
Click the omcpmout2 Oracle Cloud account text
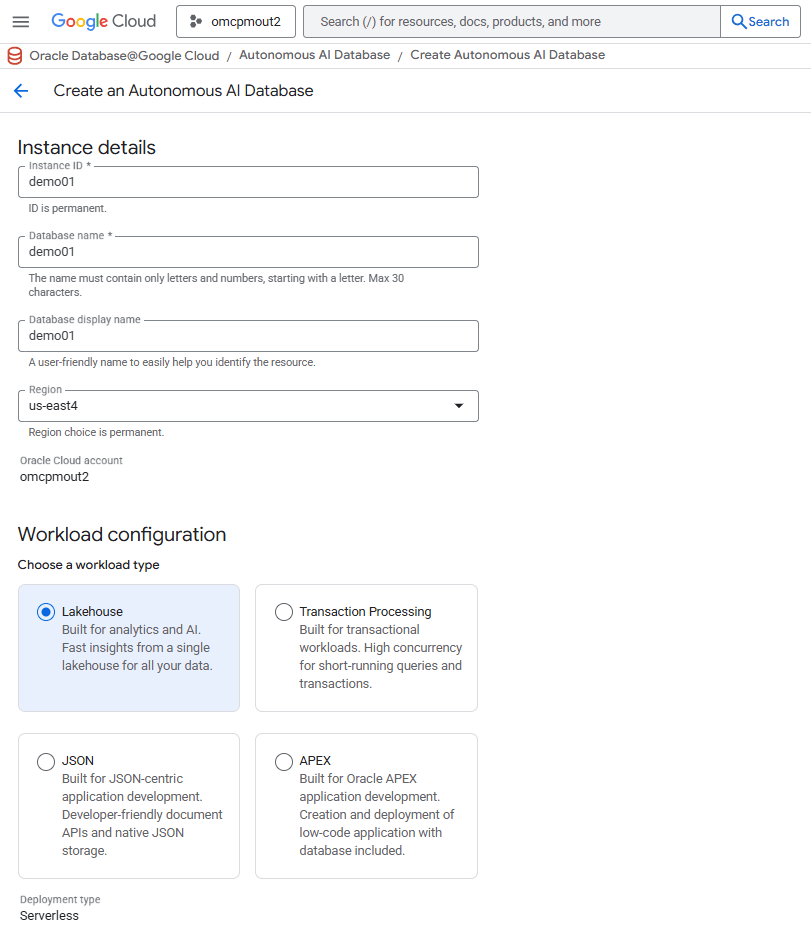pyautogui.click(x=54, y=477)
